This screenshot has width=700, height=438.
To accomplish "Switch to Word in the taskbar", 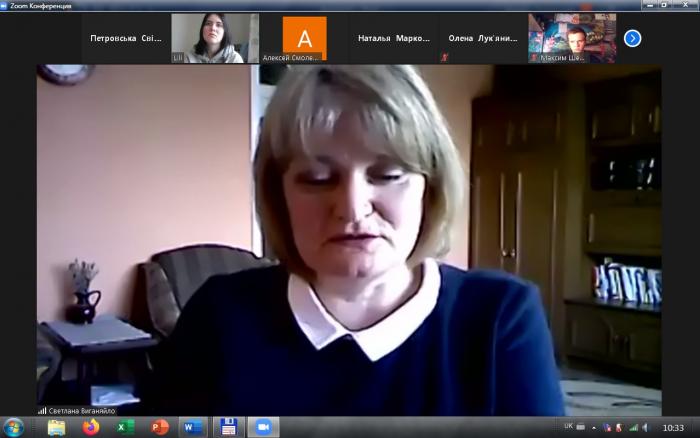I will pos(193,427).
